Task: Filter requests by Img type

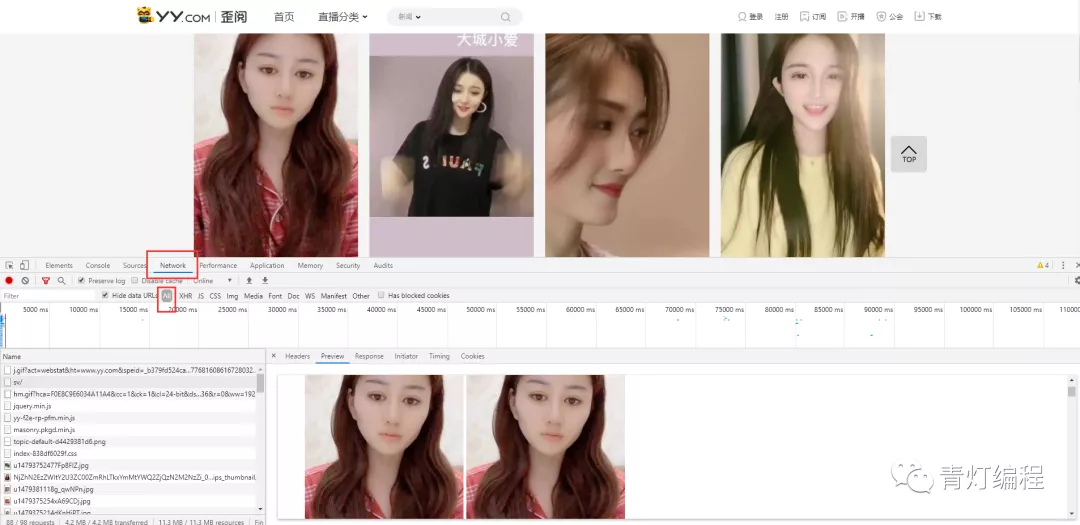Action: (x=232, y=296)
